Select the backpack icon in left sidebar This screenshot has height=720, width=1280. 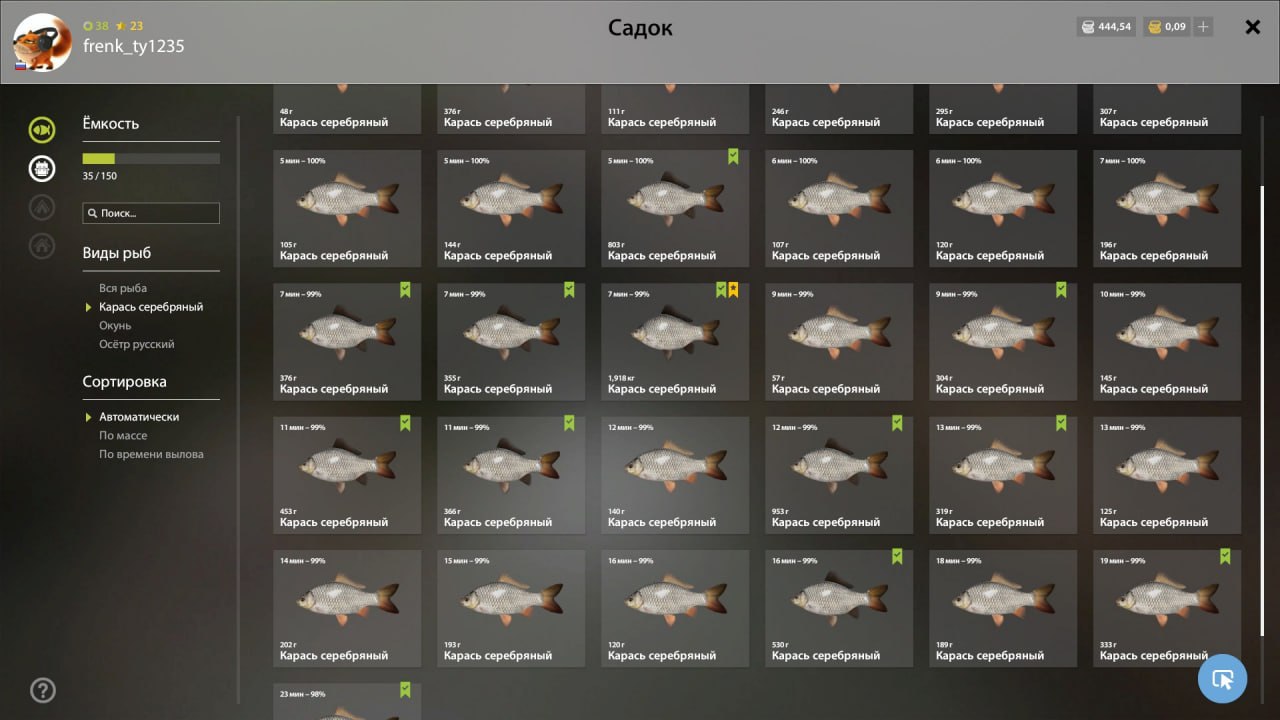42,168
